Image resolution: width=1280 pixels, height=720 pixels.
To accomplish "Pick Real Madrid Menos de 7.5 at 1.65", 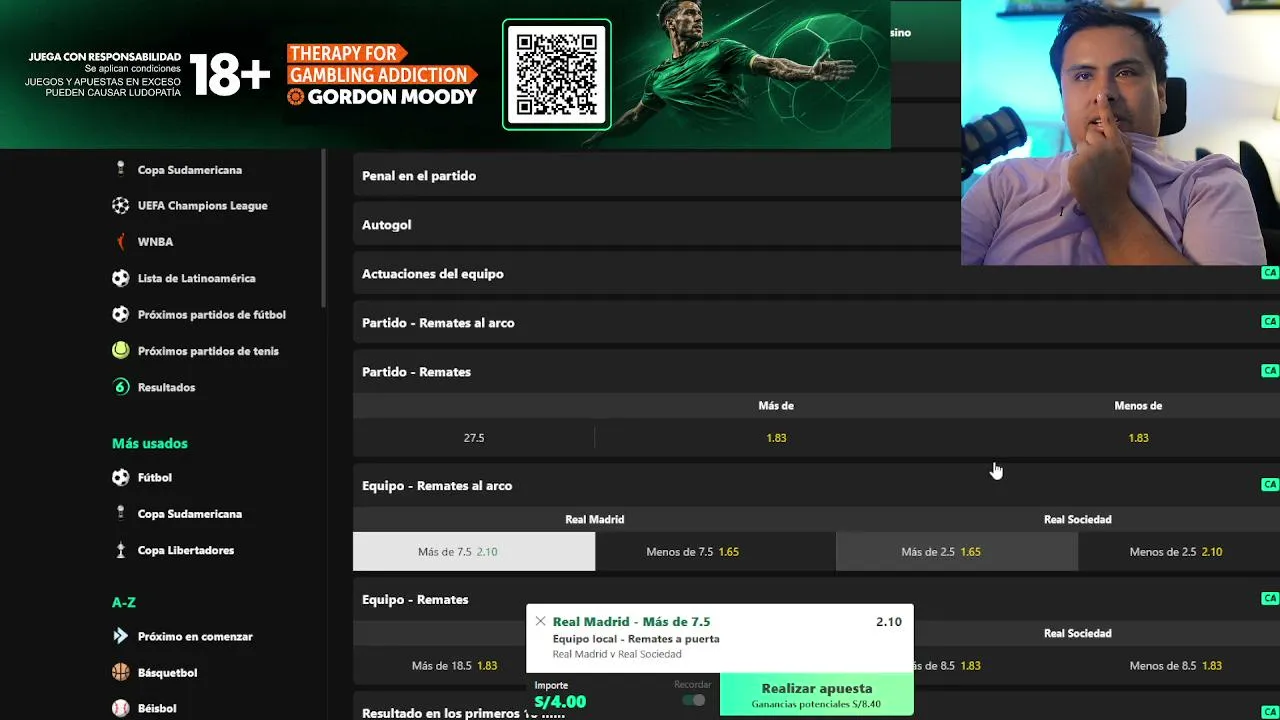I will (716, 552).
